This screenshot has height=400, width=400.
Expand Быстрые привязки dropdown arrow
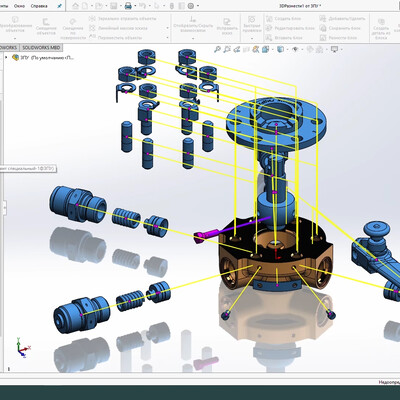(252, 39)
